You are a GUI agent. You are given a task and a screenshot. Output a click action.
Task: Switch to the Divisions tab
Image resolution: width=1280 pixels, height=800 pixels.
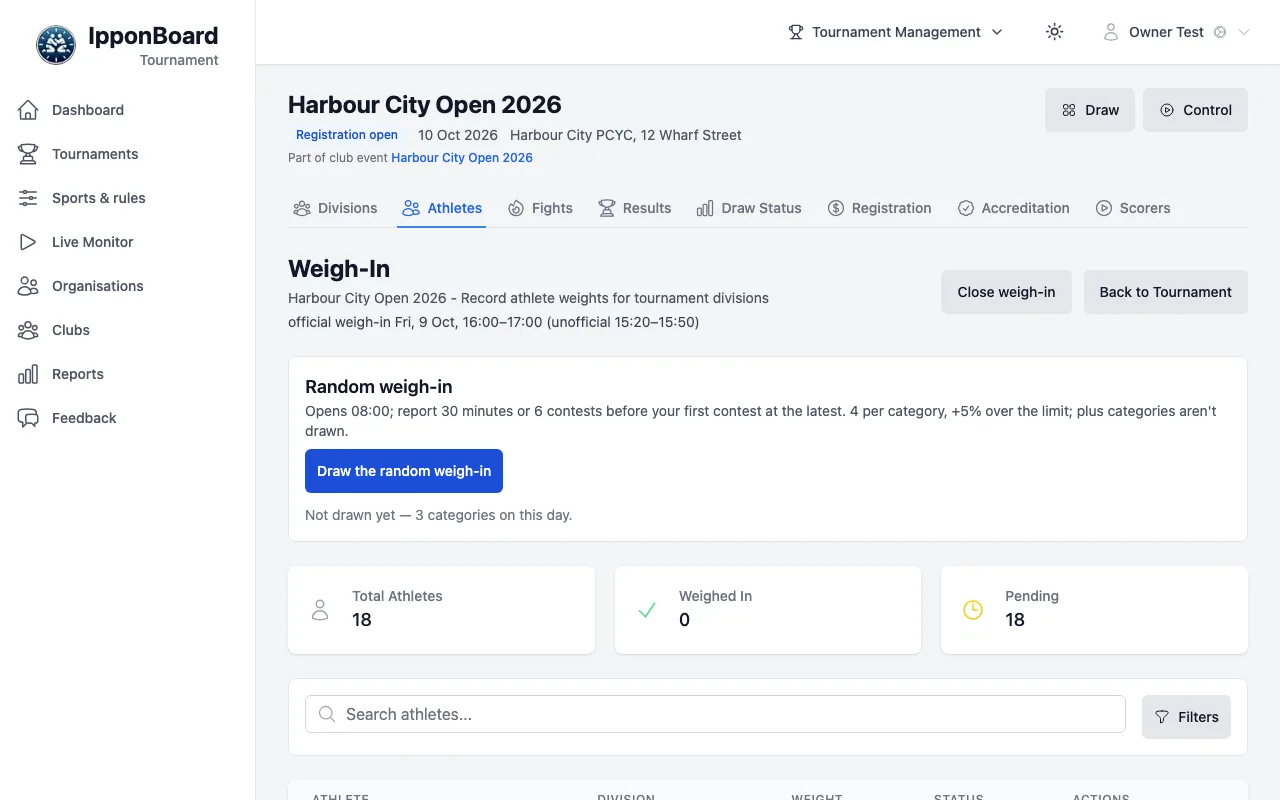click(x=335, y=208)
